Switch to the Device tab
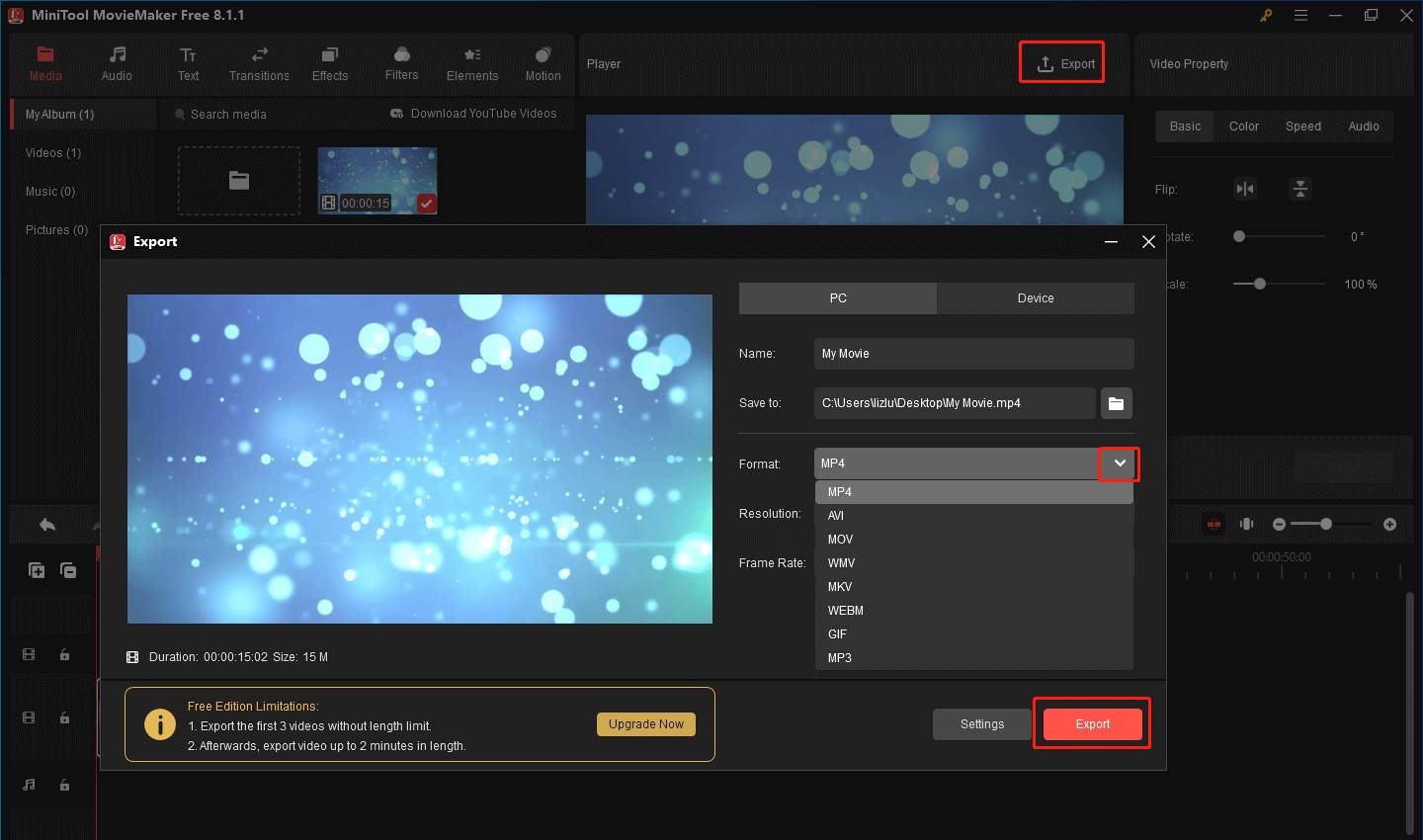Viewport: 1423px width, 840px height. [x=1035, y=298]
